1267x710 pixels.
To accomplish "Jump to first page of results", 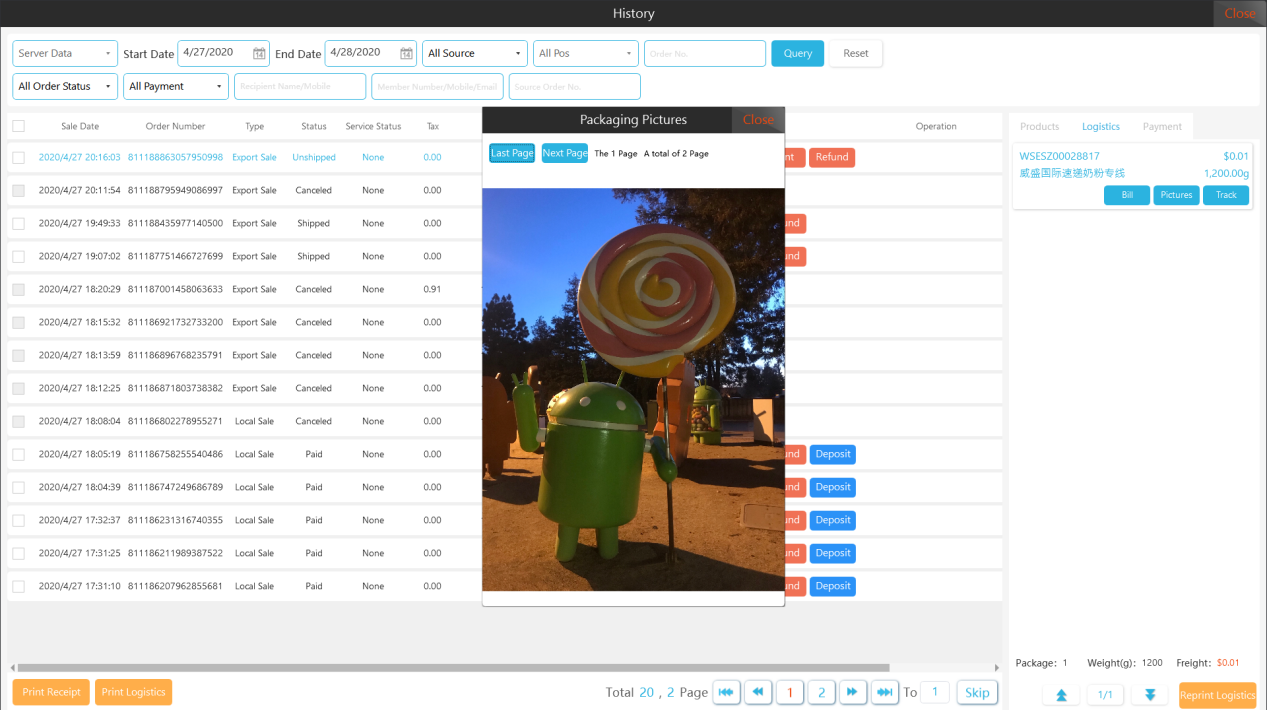I will tap(726, 692).
